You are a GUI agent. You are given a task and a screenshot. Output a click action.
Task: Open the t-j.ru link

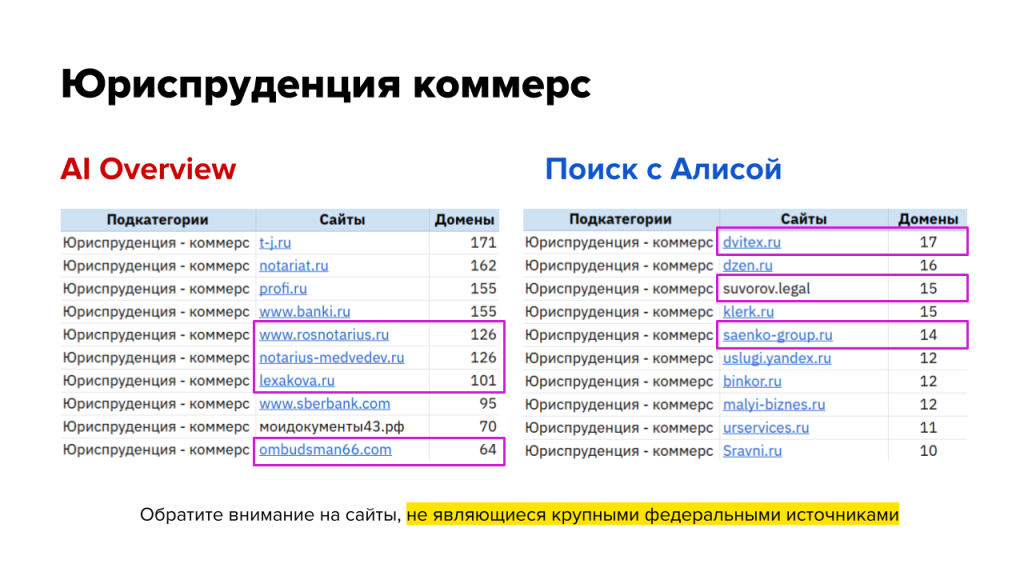tap(275, 243)
